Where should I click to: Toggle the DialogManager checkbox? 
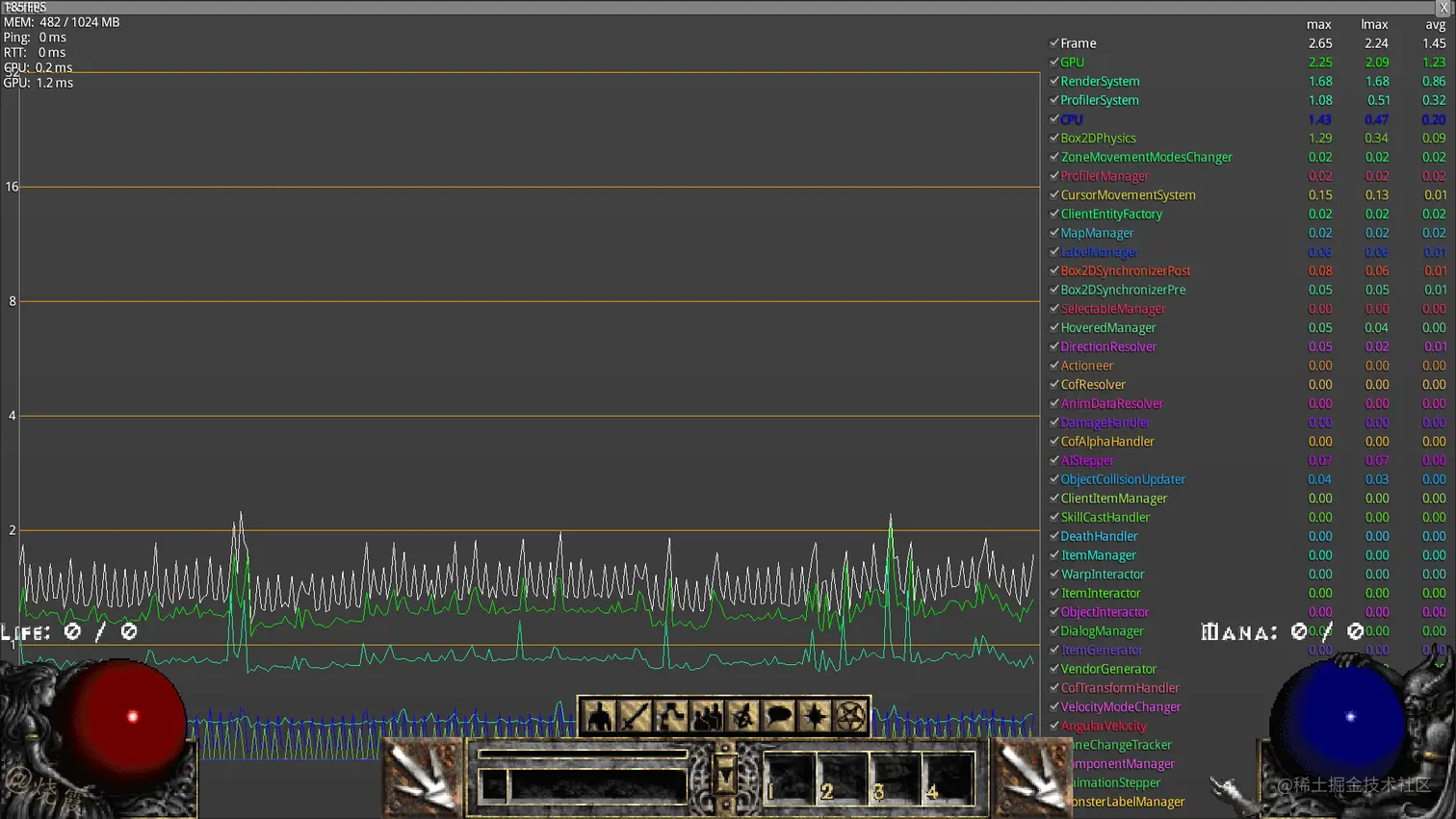pyautogui.click(x=1054, y=631)
